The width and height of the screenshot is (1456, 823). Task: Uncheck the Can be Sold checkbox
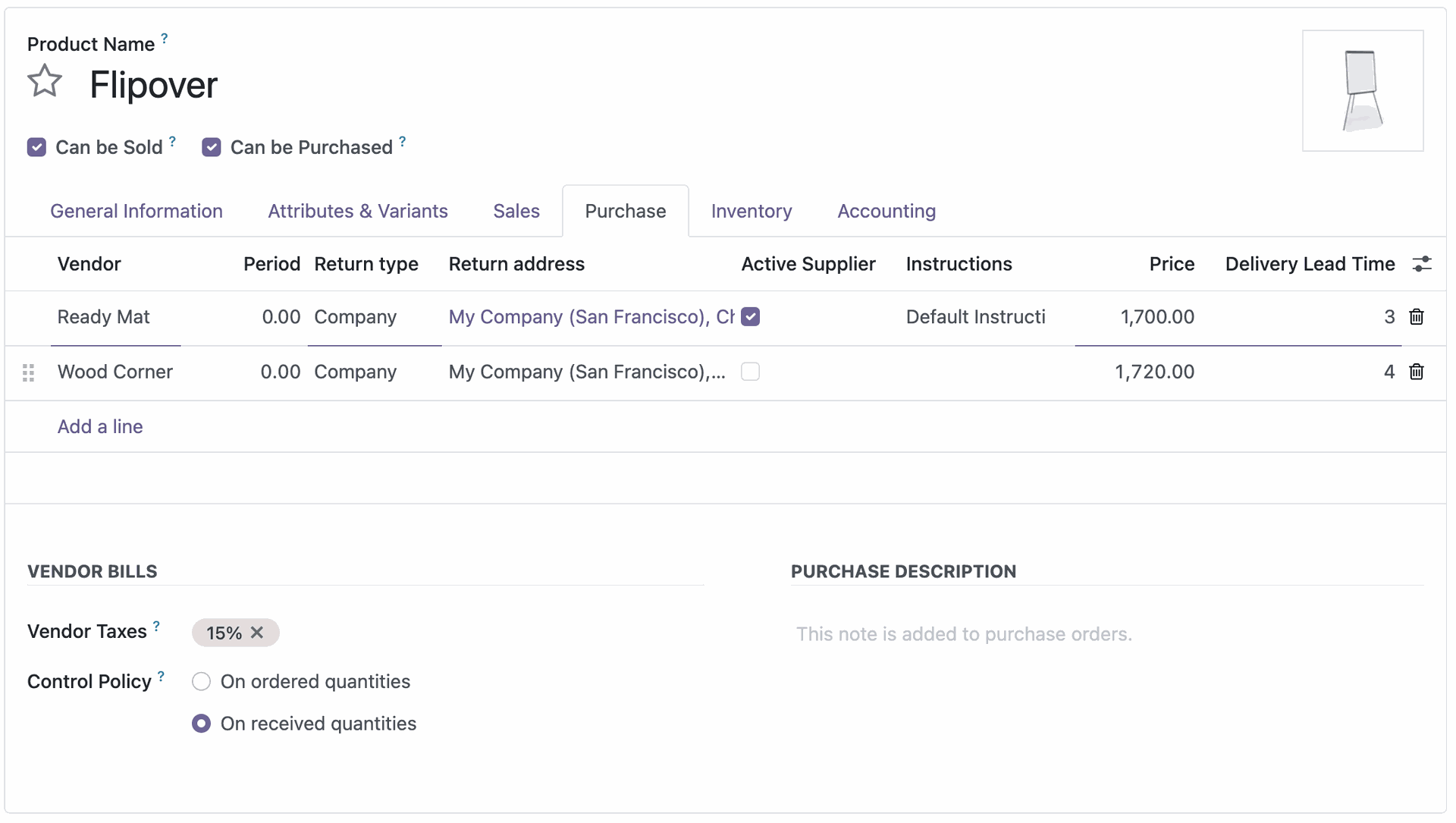36,147
